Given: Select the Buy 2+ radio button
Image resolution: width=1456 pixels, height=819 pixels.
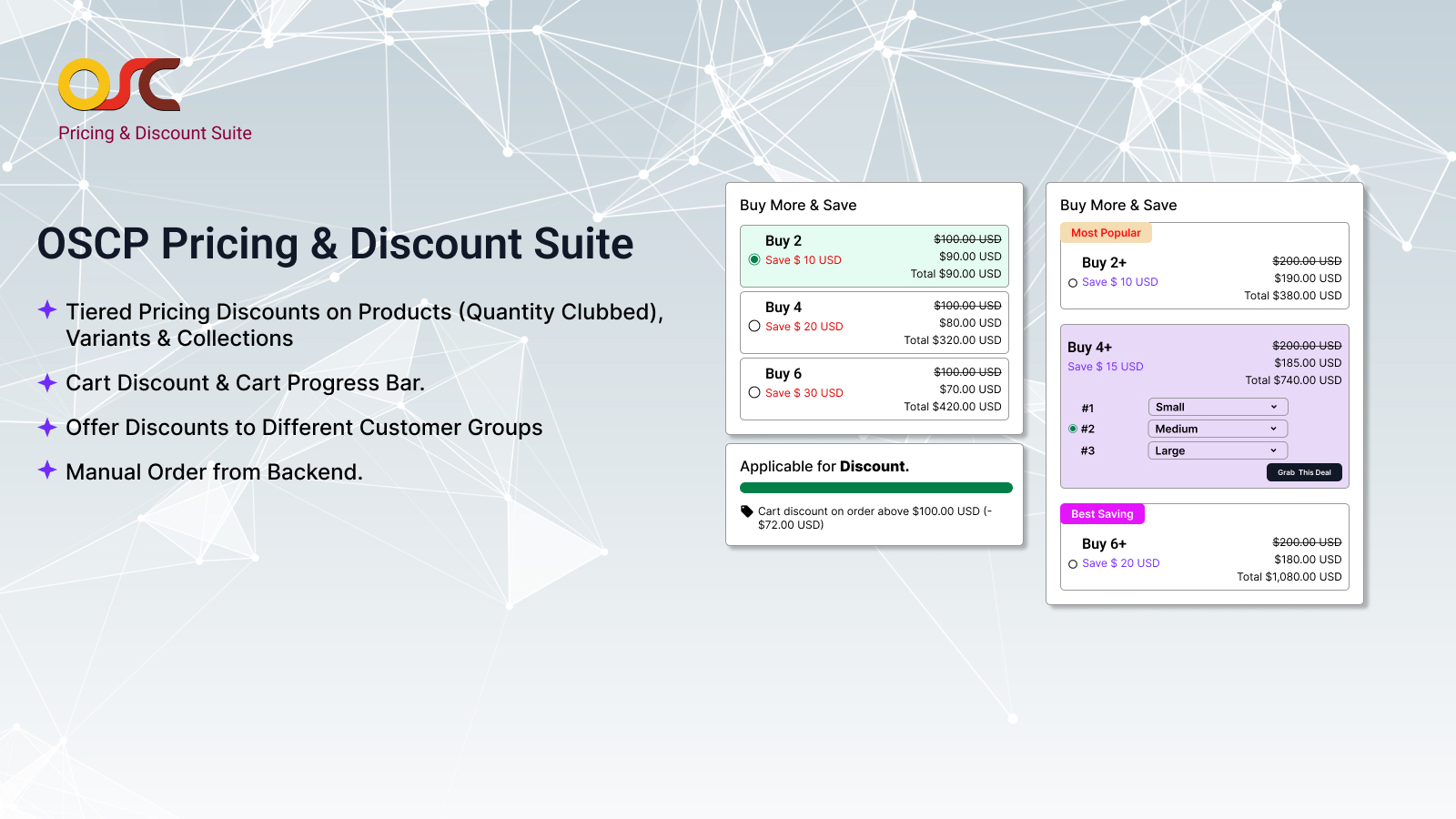Looking at the screenshot, I should point(1073,283).
